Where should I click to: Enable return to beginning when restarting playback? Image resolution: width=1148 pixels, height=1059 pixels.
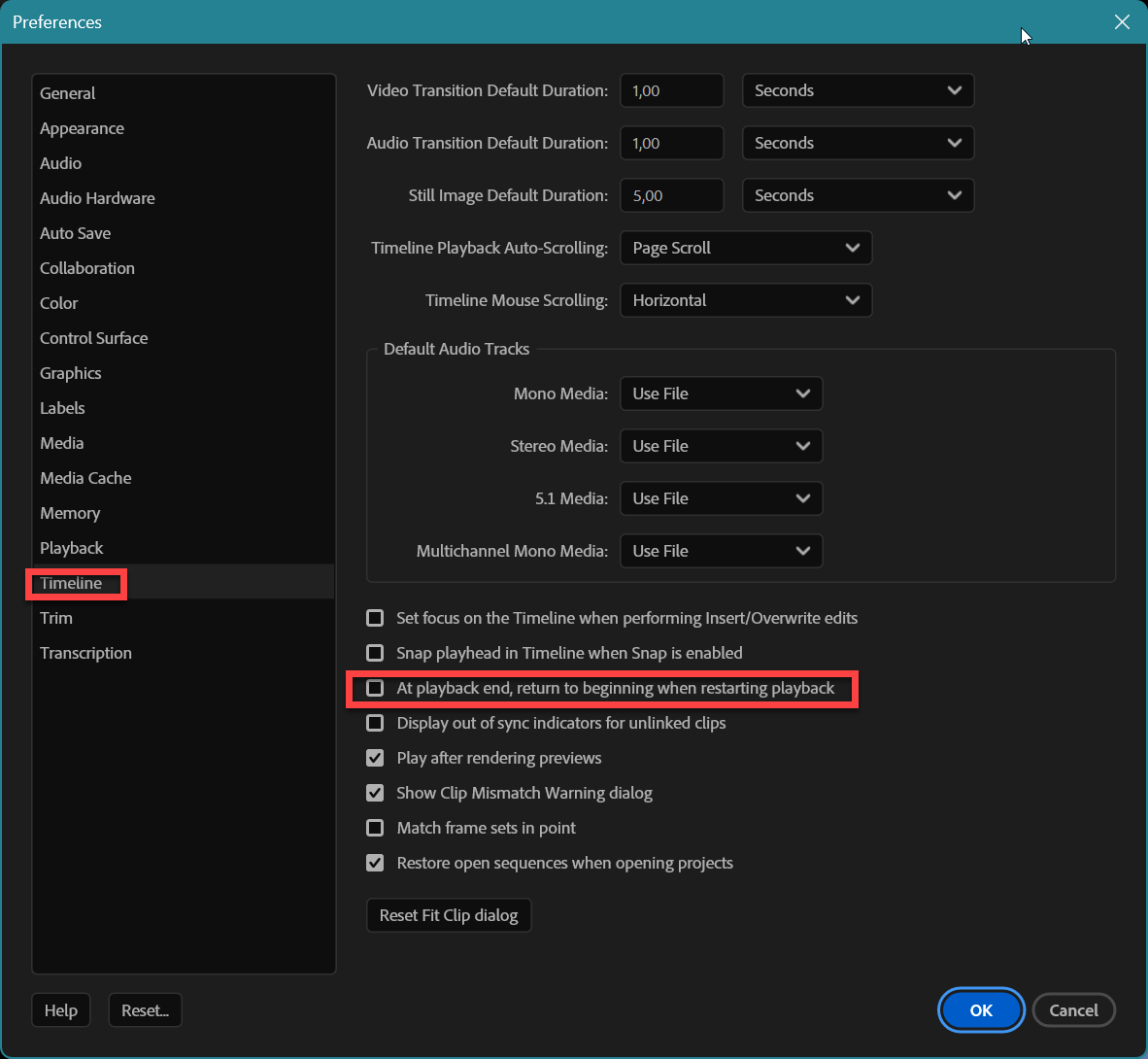(x=375, y=688)
